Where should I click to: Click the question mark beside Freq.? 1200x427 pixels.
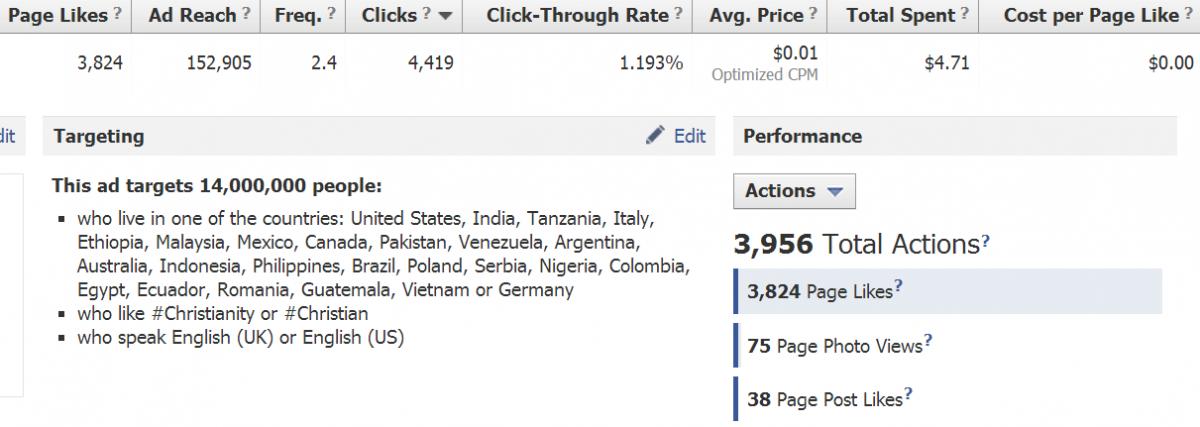(331, 14)
